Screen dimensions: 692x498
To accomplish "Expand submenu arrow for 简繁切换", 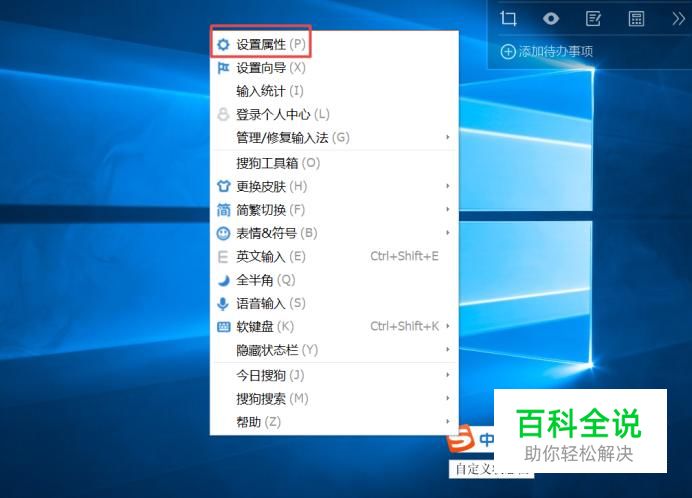I will (448, 209).
